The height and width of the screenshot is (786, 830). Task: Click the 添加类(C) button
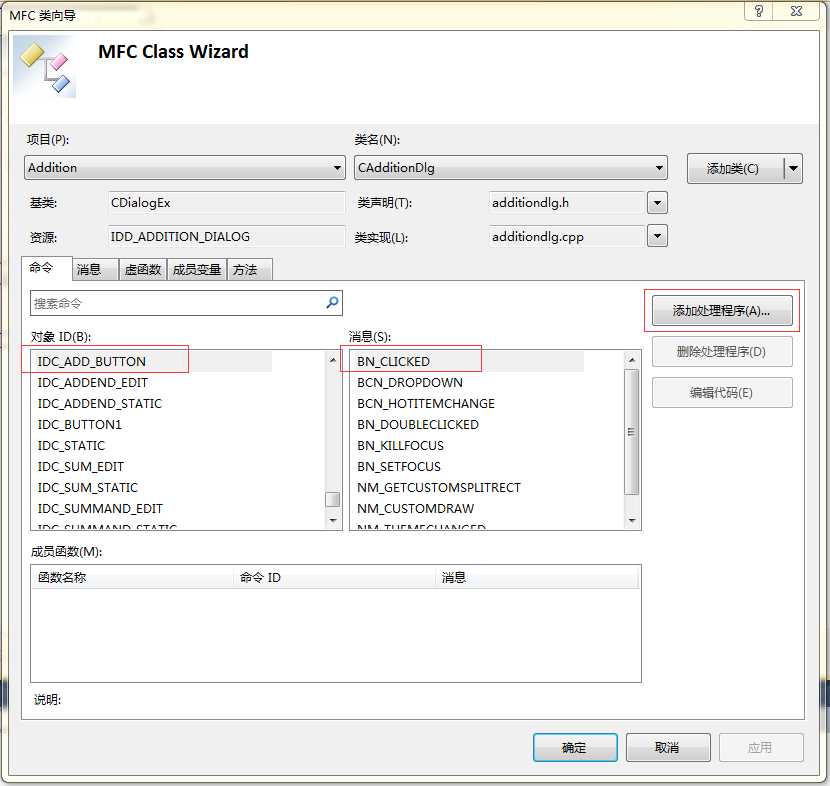[x=735, y=168]
